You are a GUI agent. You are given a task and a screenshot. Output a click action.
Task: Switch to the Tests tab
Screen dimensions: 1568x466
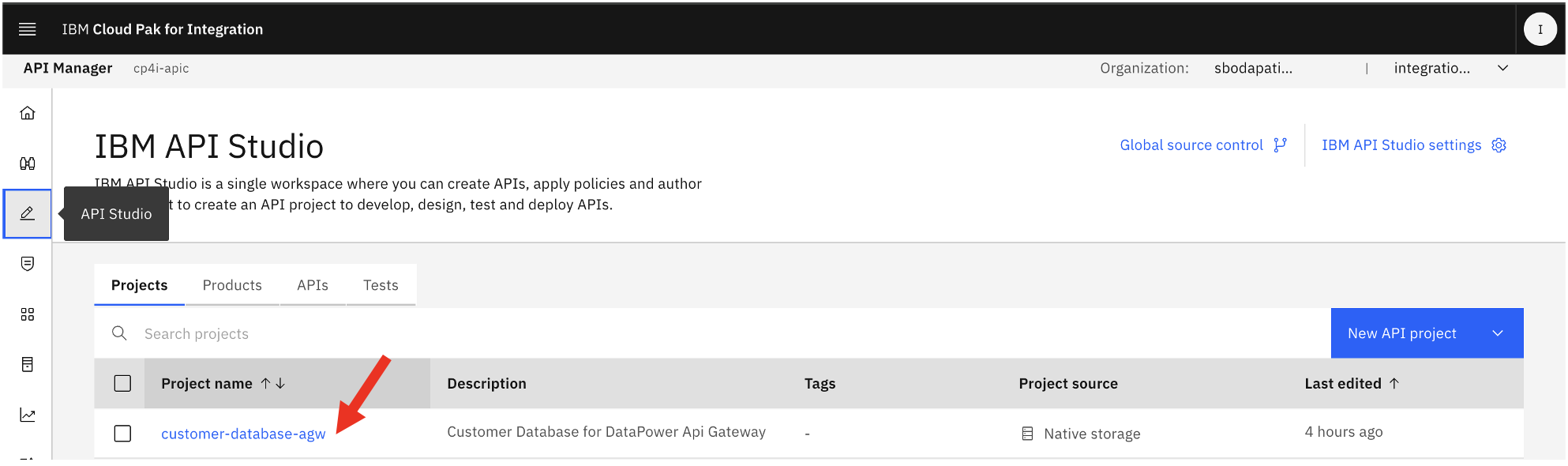[x=381, y=285]
